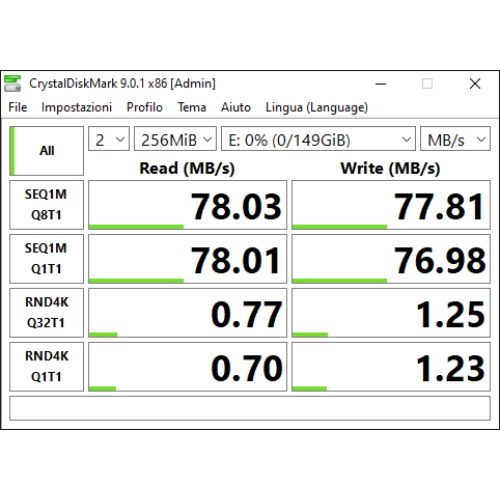Open the E: drive selection dropdown
Viewport: 500px width, 500px height.
point(318,138)
